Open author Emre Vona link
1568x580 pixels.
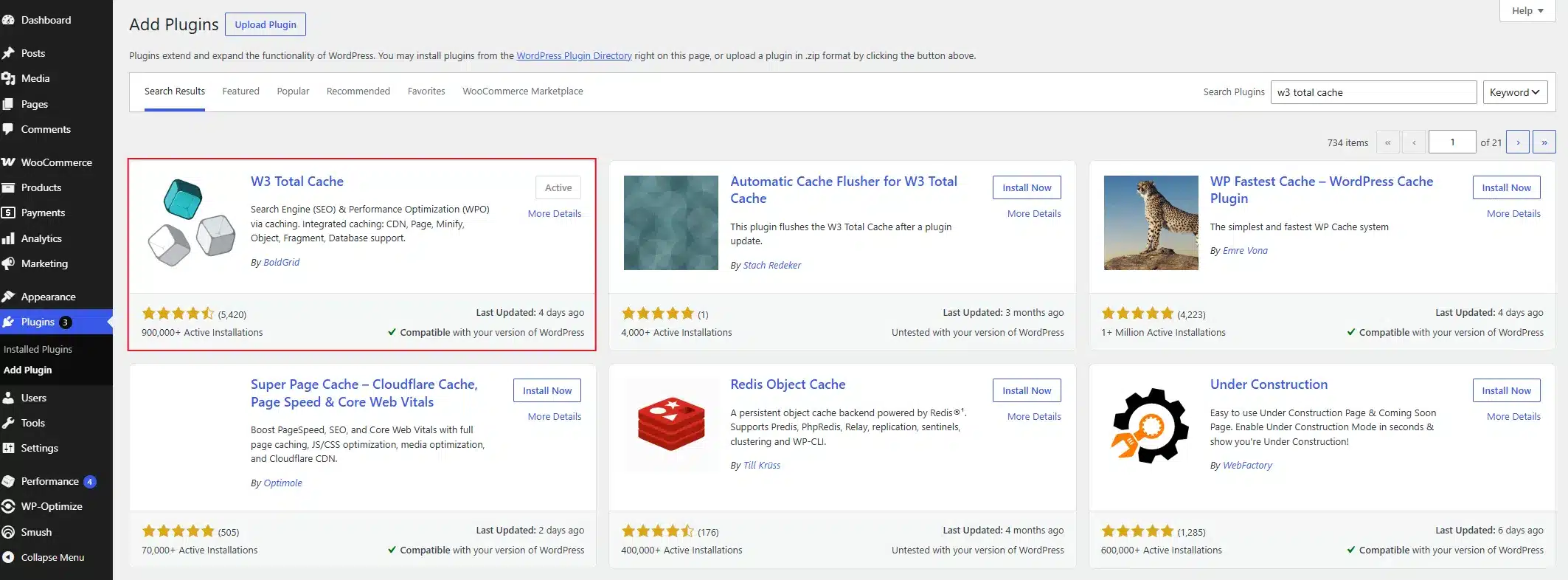[1245, 250]
